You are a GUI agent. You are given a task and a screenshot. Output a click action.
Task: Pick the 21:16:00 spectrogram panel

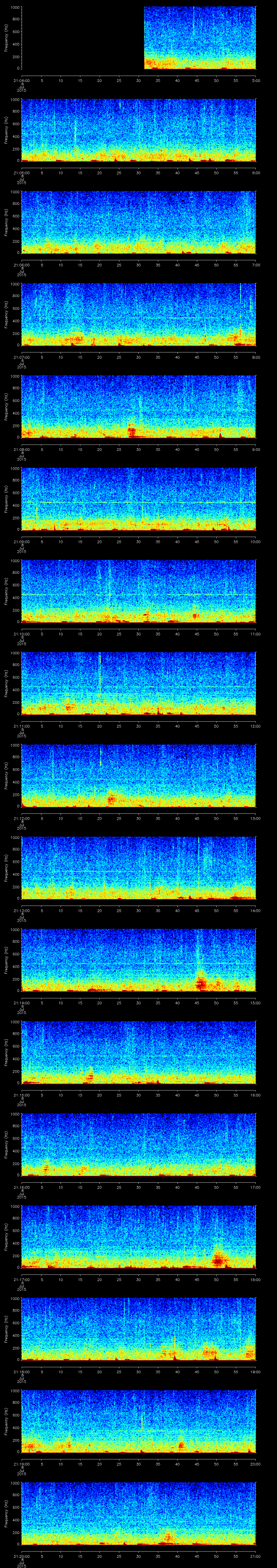click(x=139, y=1144)
